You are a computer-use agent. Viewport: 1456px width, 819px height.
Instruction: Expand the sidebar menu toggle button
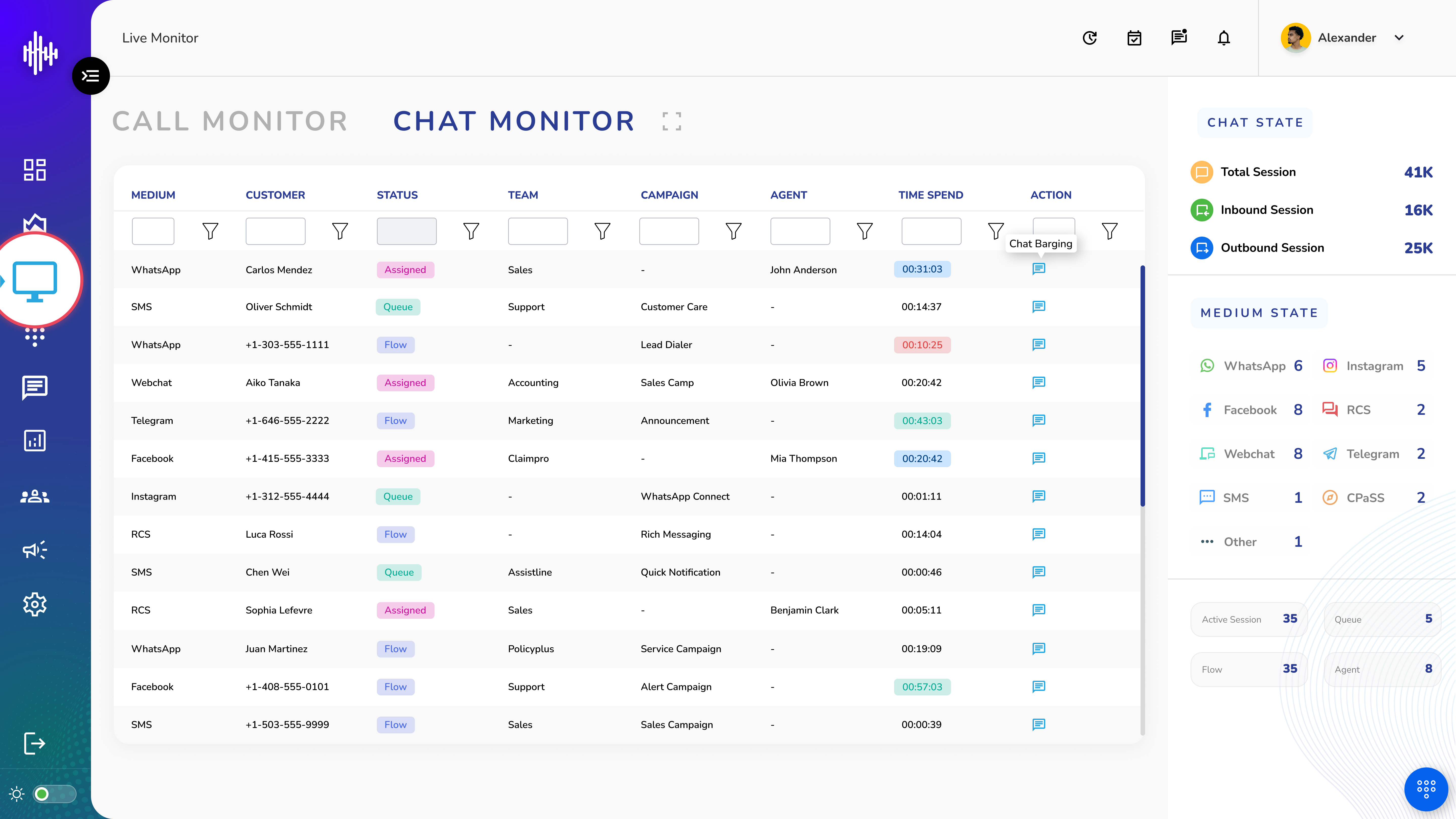[90, 76]
